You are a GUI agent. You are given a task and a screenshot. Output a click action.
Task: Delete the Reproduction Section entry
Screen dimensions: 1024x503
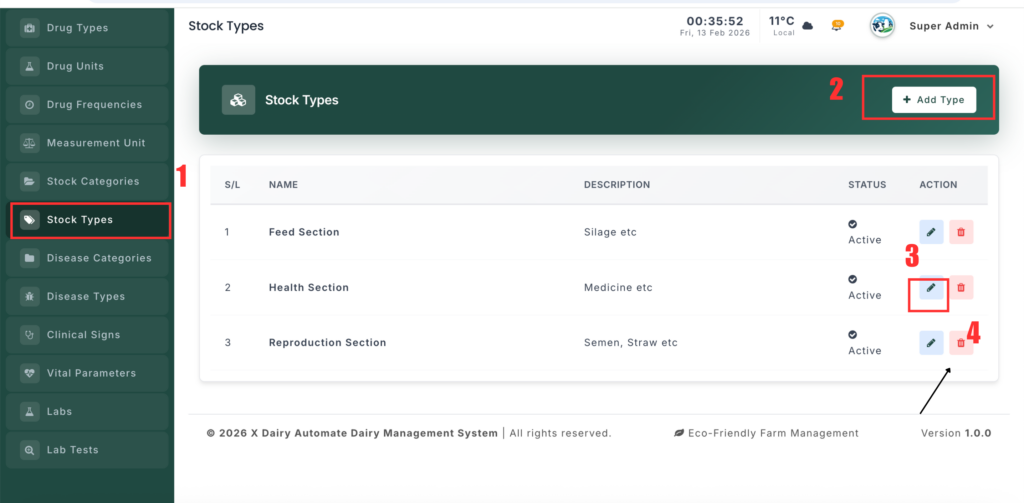click(961, 343)
